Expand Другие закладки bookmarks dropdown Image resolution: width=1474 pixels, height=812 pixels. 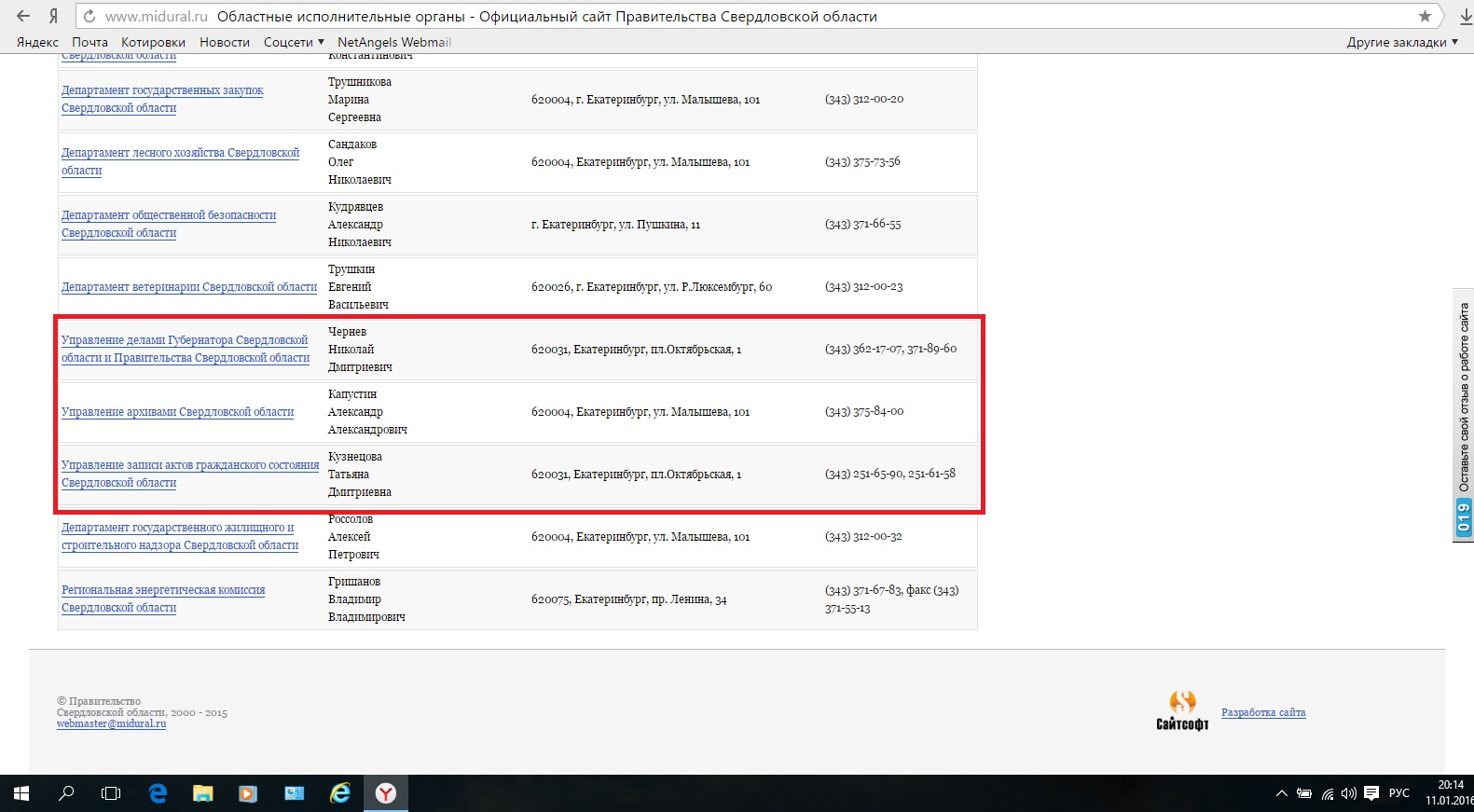click(1401, 42)
